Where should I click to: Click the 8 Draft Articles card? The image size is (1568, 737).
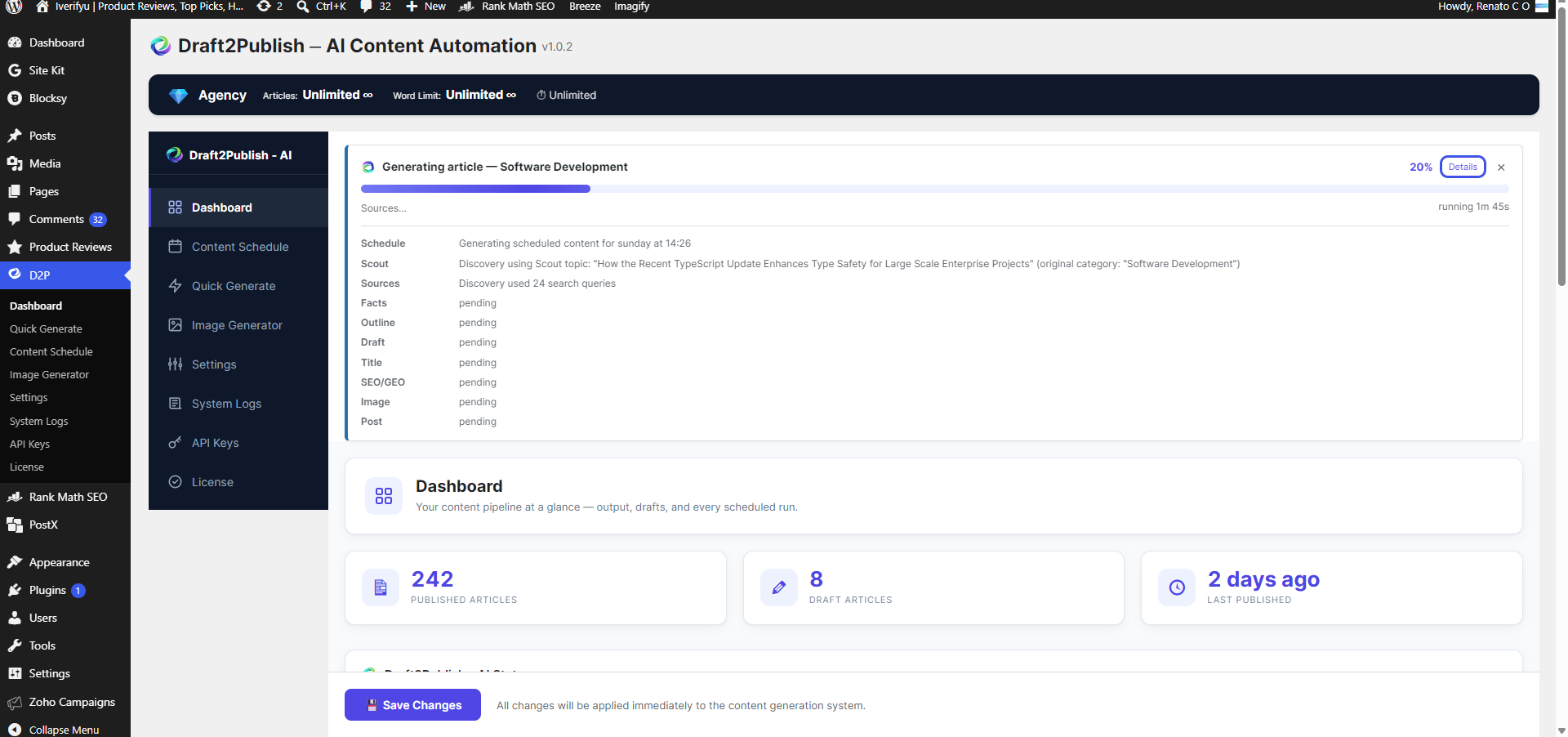pos(933,588)
